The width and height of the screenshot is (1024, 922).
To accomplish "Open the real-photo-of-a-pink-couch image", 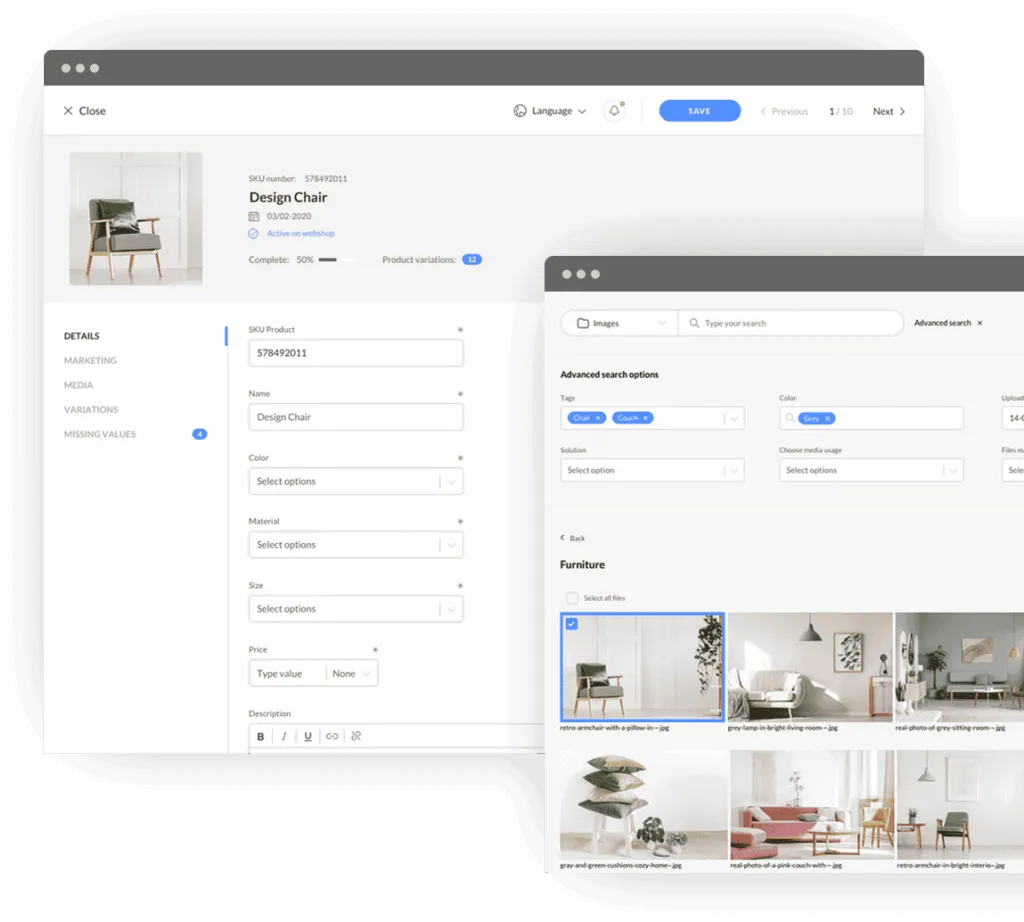I will click(812, 804).
